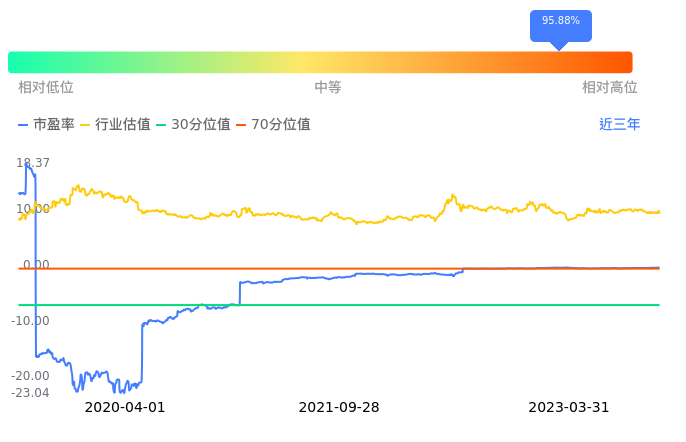This screenshot has width=686, height=442.
Task: Click the 10.00 axis label
Action: (x=33, y=210)
